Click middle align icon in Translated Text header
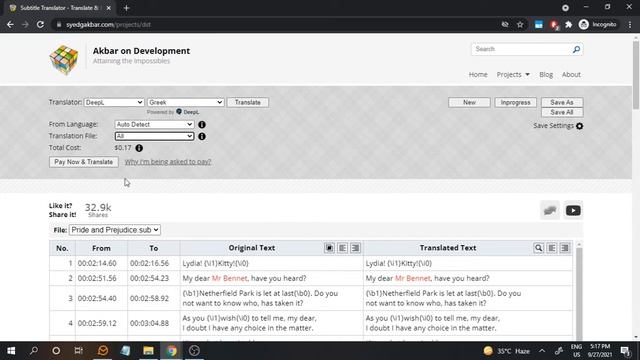 (551, 248)
